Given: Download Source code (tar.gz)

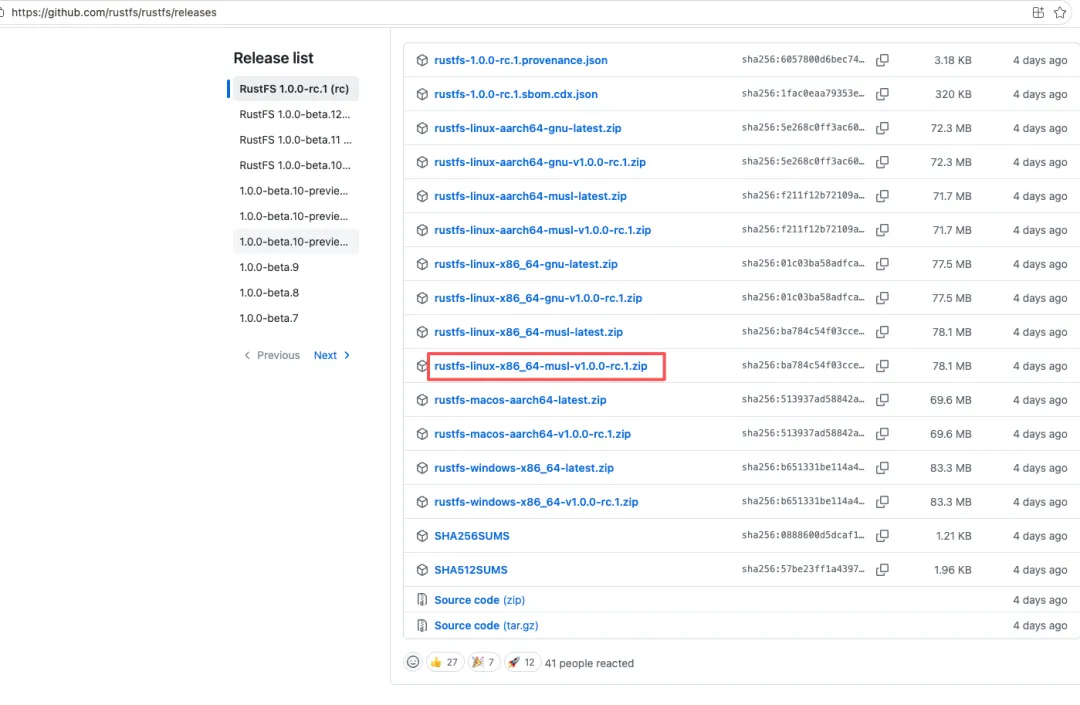Looking at the screenshot, I should pos(486,625).
